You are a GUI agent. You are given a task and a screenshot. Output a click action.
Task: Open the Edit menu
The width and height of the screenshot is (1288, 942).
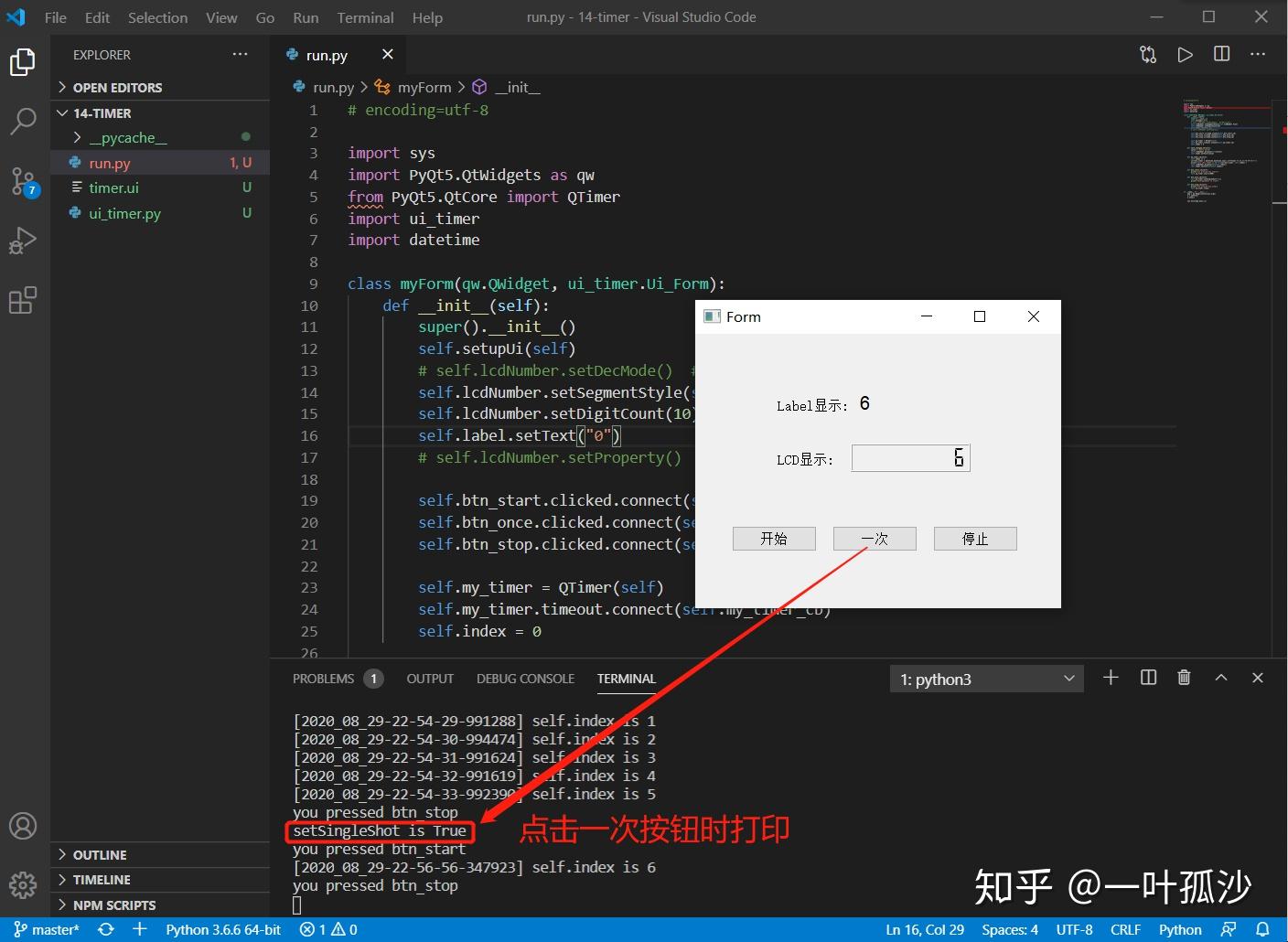[97, 17]
